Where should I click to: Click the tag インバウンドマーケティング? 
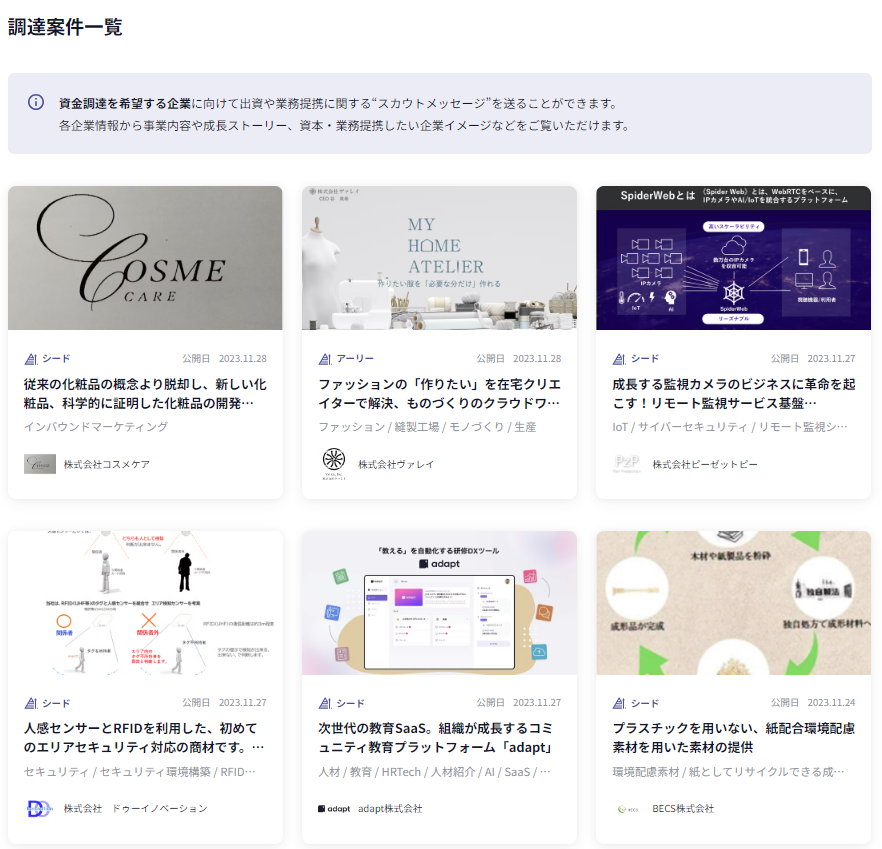96,426
